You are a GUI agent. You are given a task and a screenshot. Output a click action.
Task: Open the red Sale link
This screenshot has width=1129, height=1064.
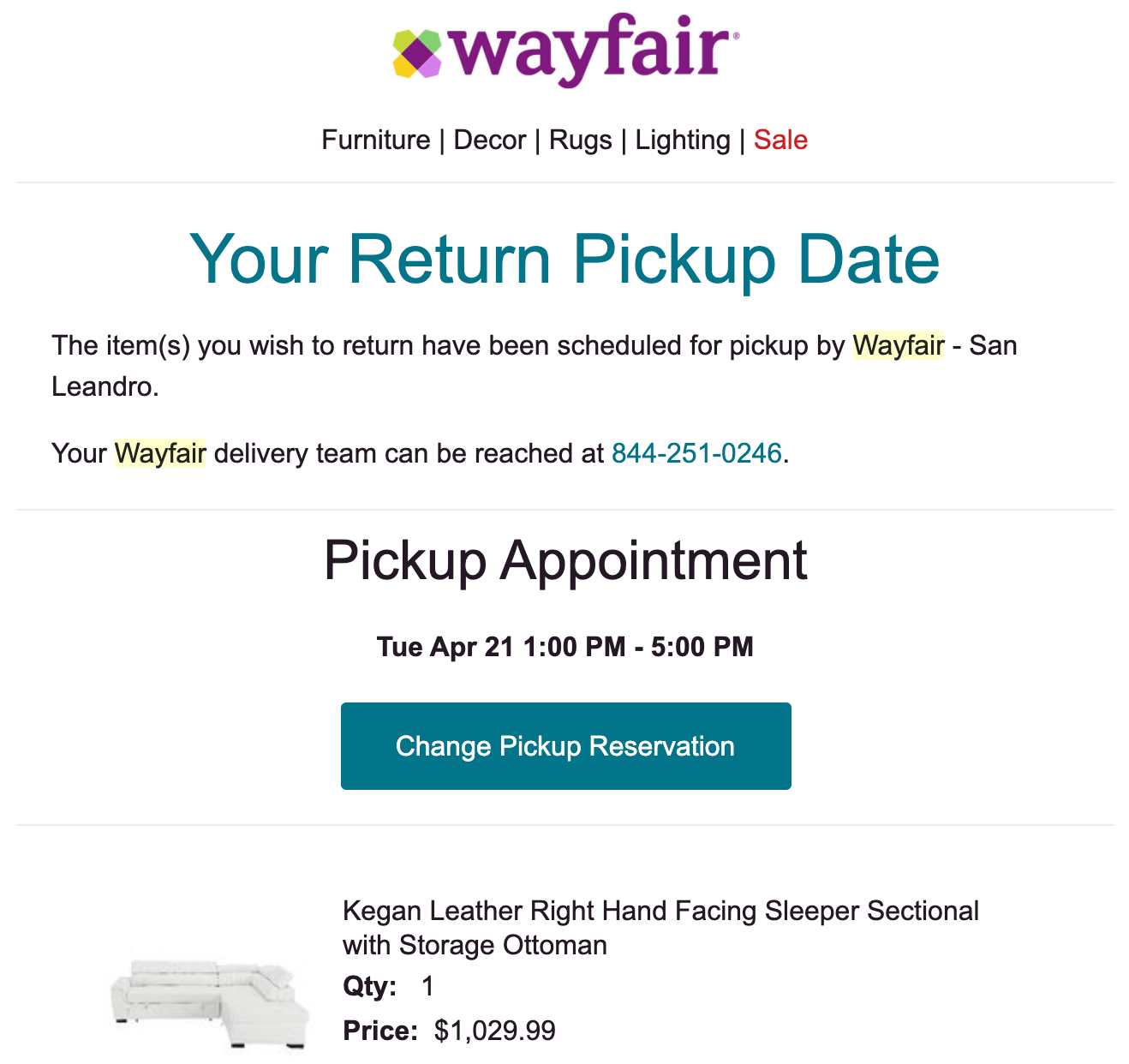(x=780, y=140)
